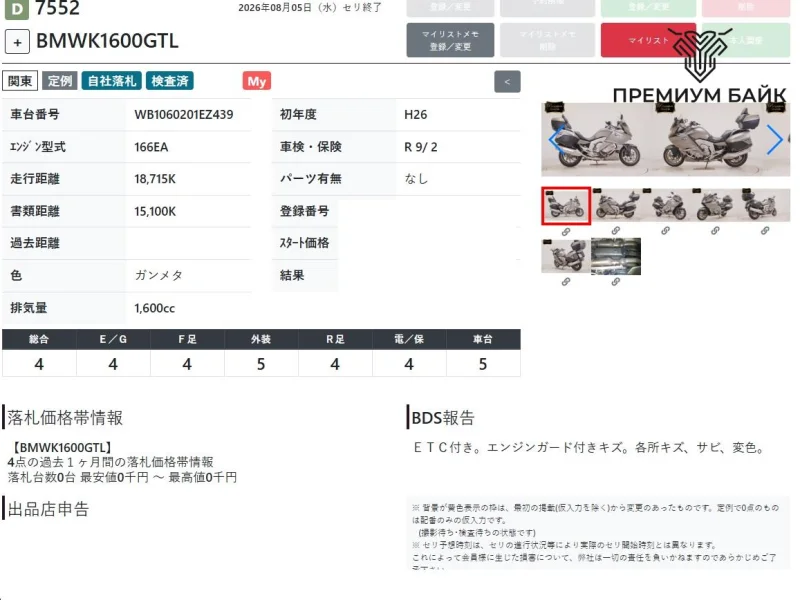Show the previous photo with the left arrow
800x600 pixels.
click(x=556, y=139)
